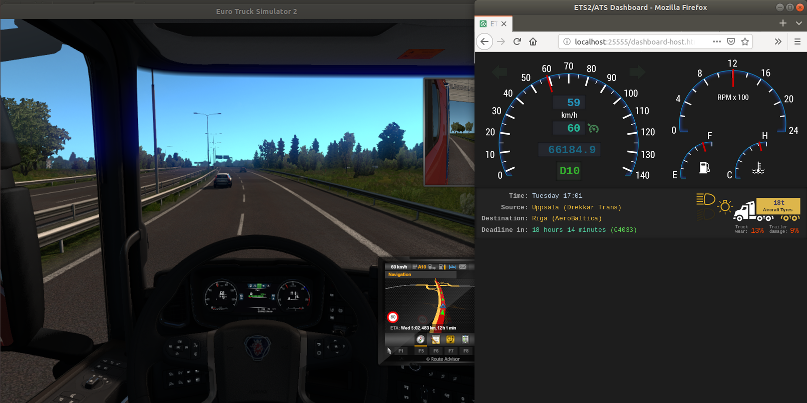Go to the Firefox home page
The width and height of the screenshot is (807, 403).
pos(533,42)
